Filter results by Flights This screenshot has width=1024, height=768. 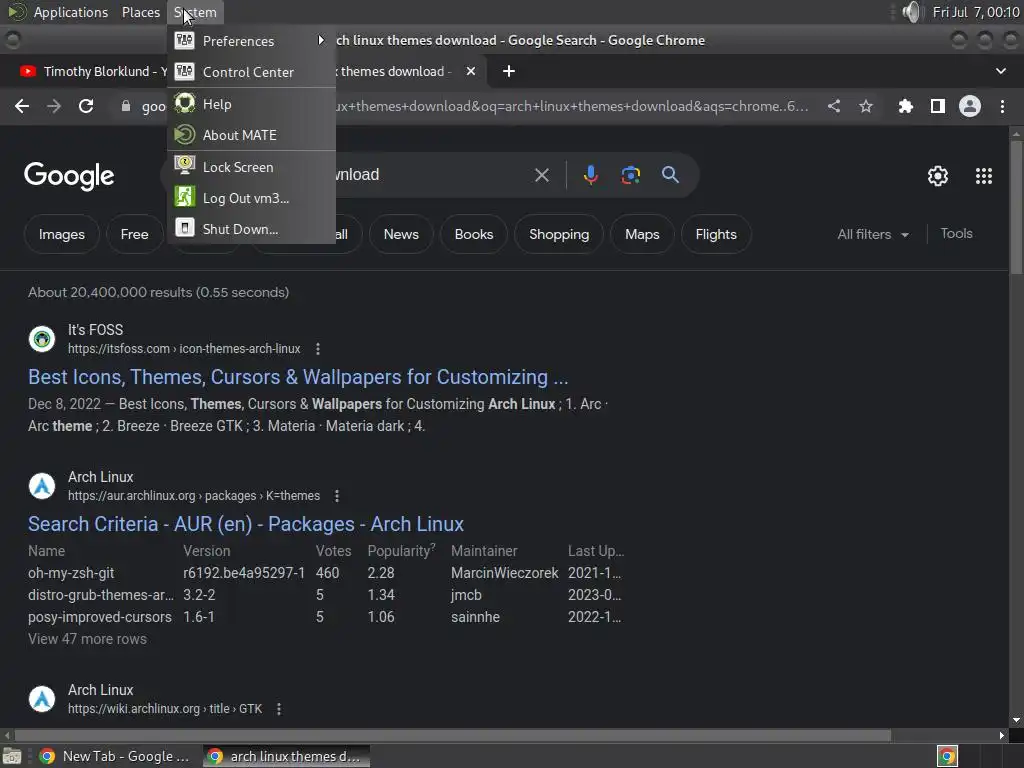[x=716, y=234]
